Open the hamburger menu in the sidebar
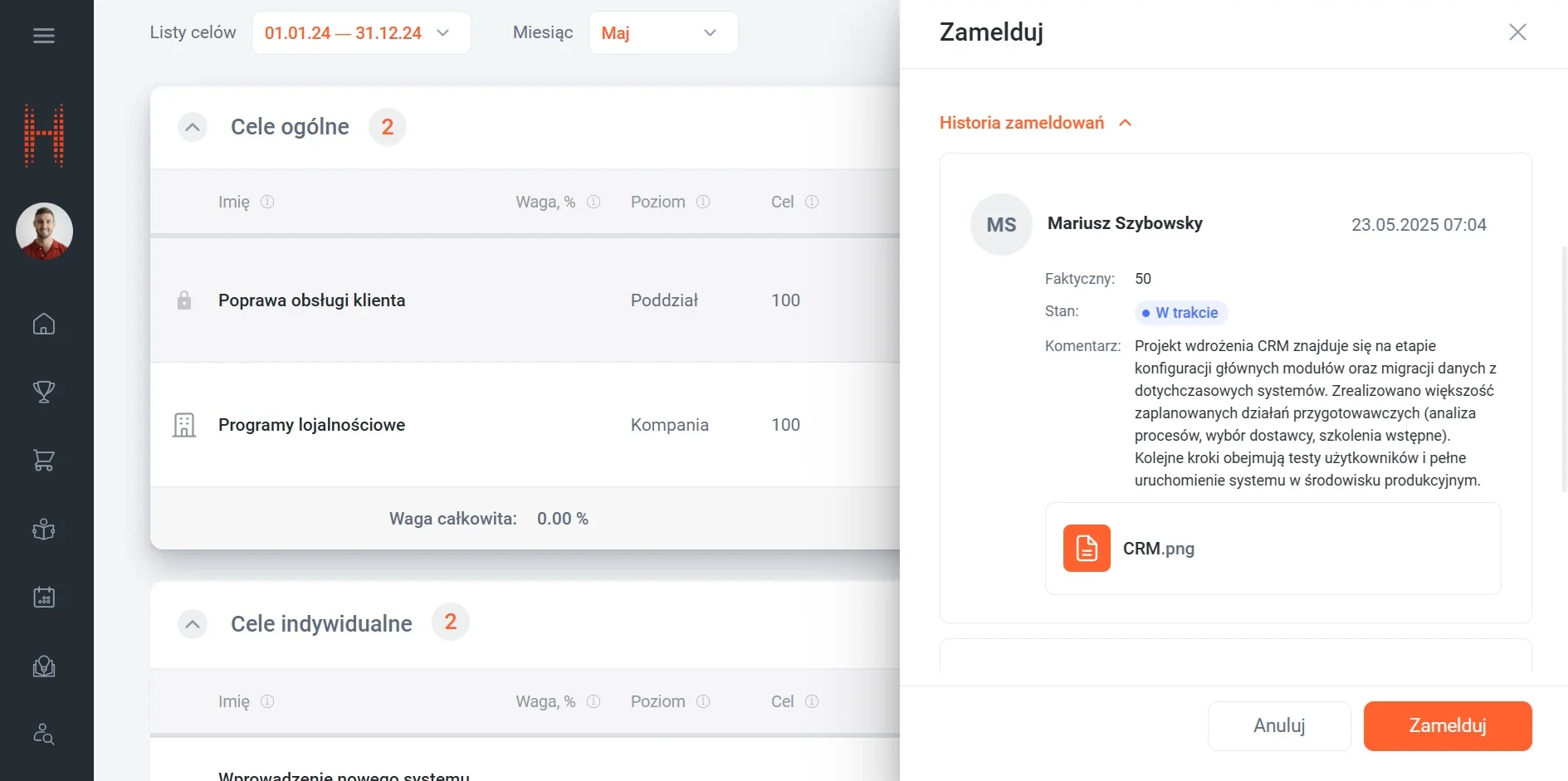Image resolution: width=1568 pixels, height=781 pixels. (x=44, y=36)
